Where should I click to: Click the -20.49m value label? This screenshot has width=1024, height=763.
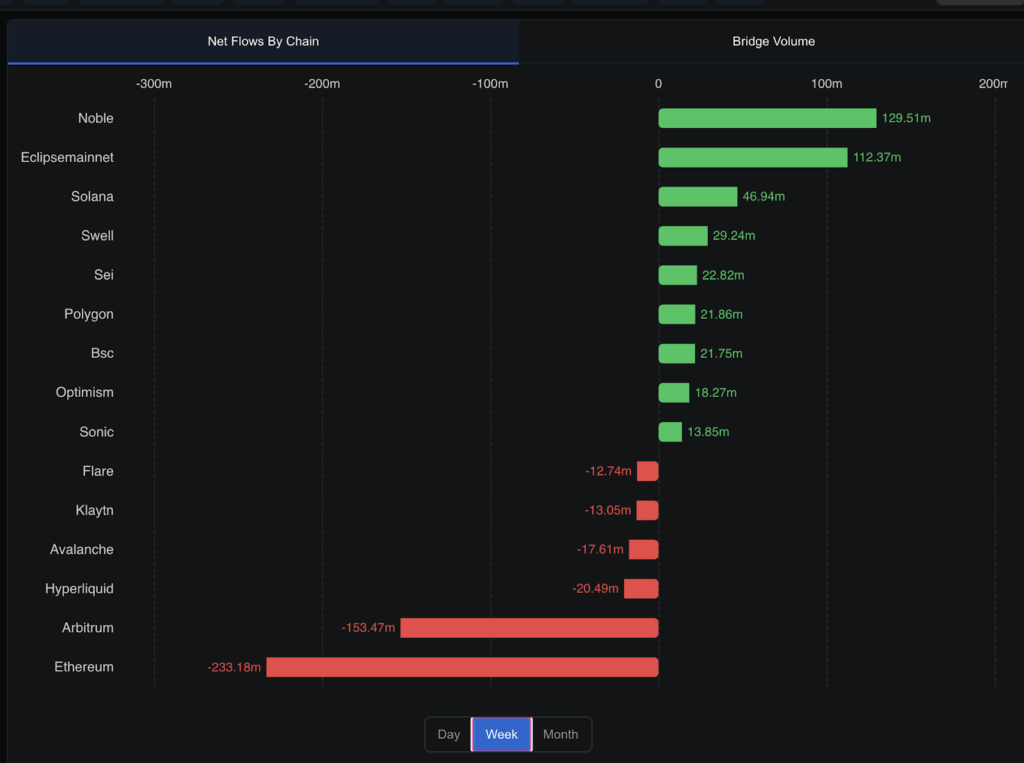[596, 589]
